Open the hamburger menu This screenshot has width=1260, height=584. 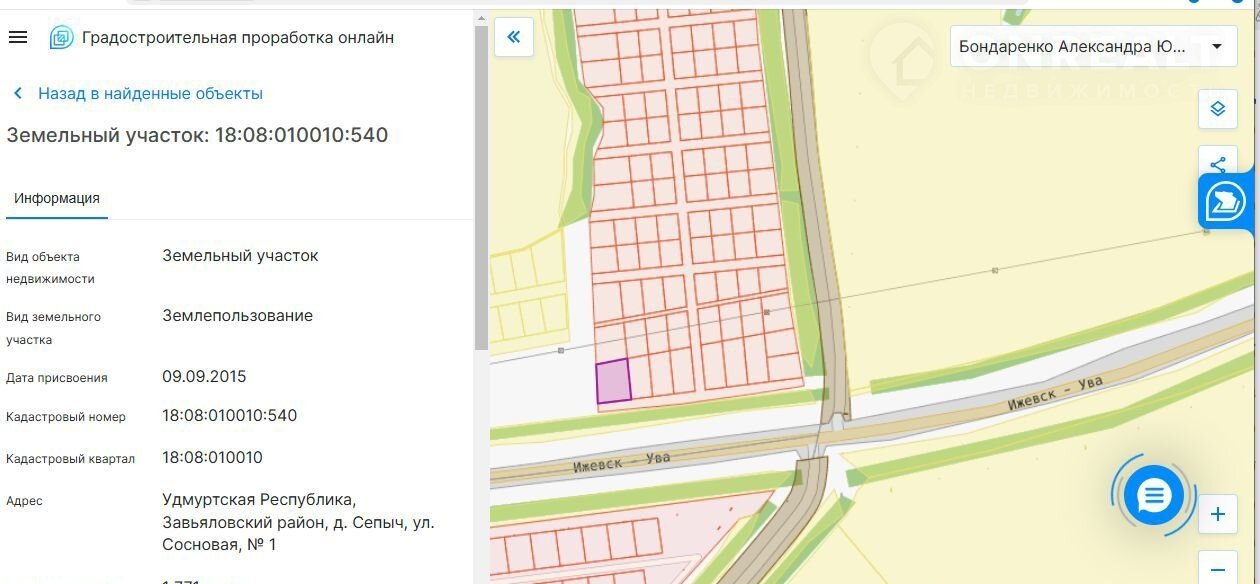click(17, 38)
